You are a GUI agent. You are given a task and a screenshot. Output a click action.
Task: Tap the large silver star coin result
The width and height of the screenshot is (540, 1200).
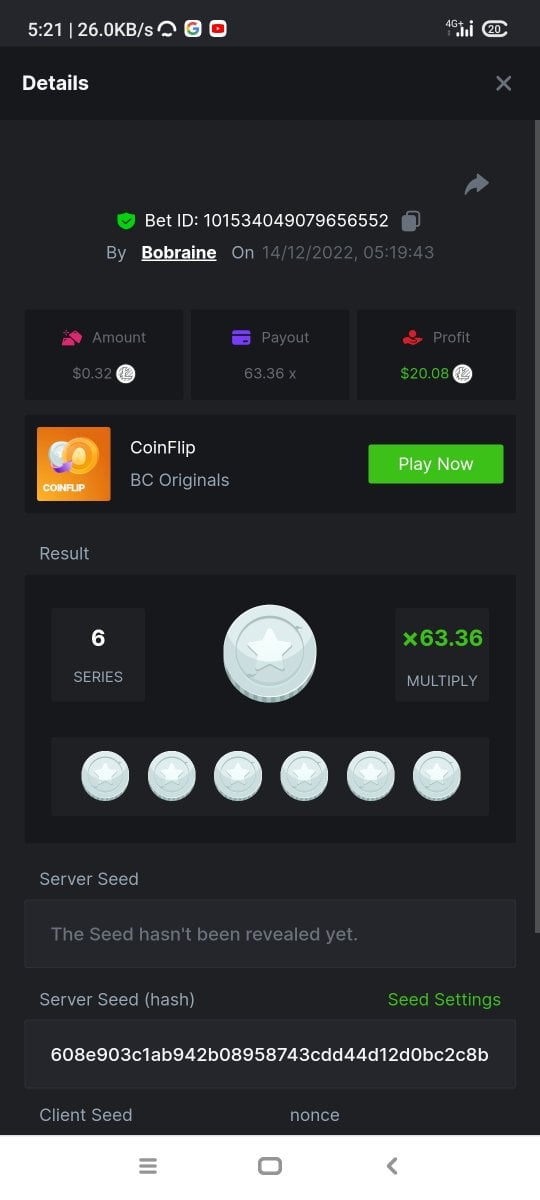[x=270, y=652]
